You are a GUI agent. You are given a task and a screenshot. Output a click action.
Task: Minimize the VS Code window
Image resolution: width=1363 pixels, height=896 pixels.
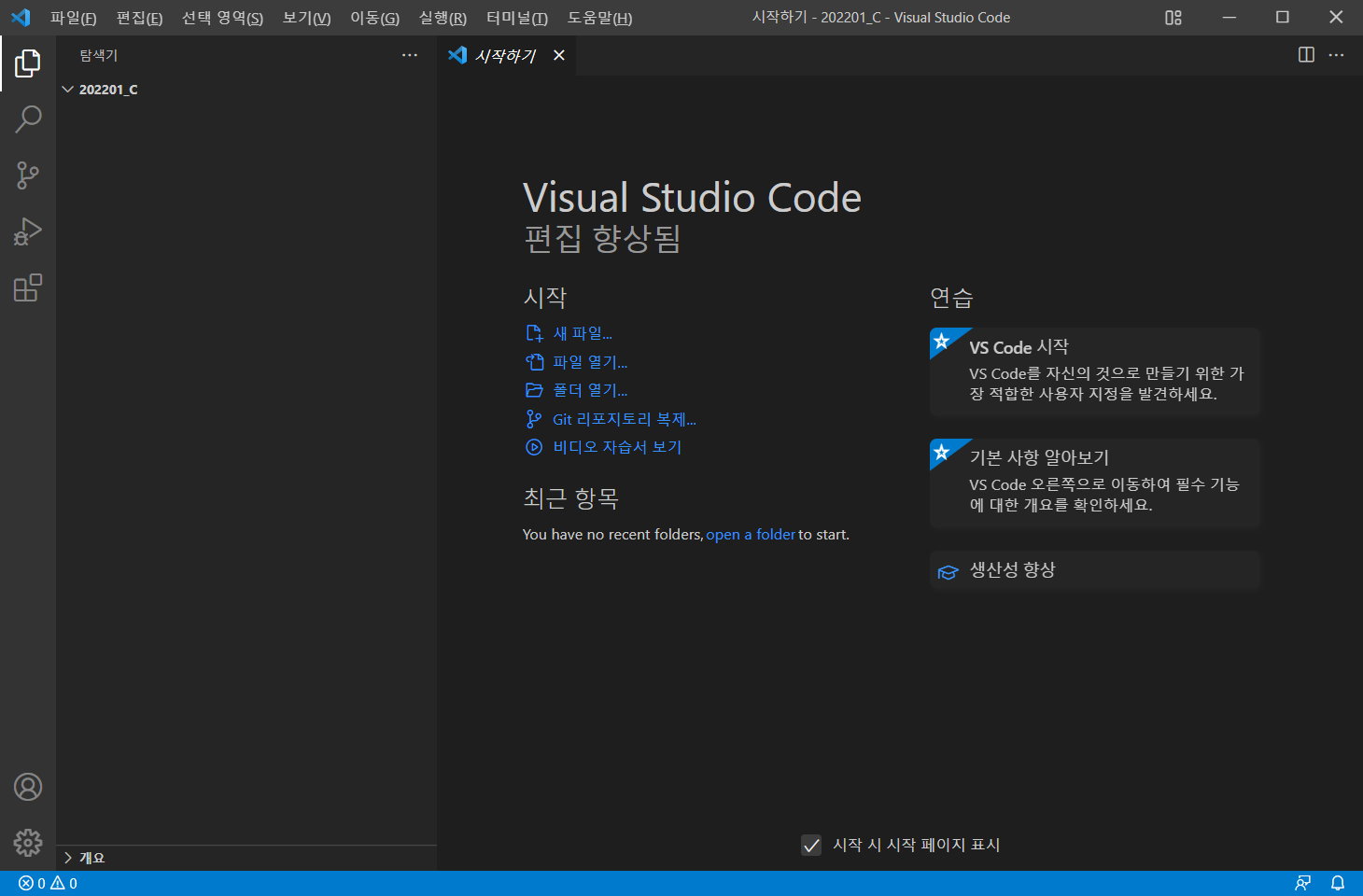pos(1230,17)
